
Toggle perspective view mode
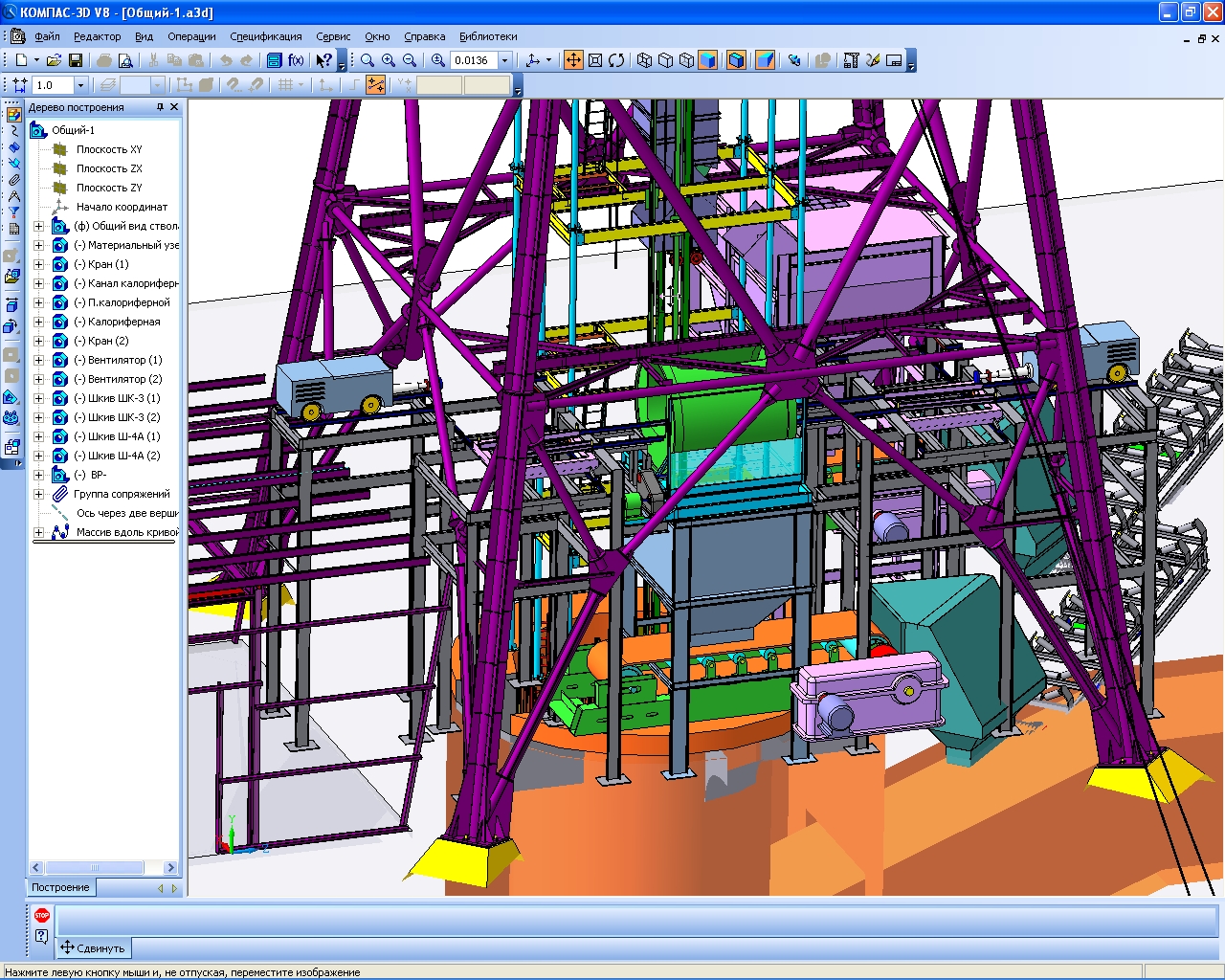[765, 60]
